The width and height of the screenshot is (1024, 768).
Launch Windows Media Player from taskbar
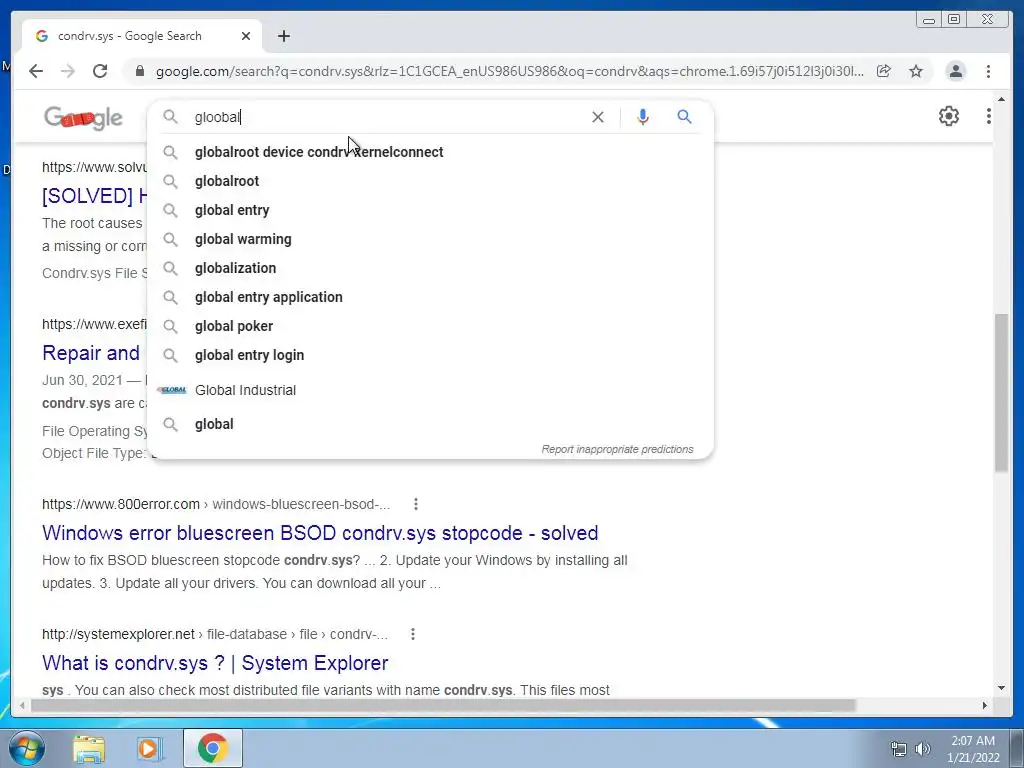149,749
